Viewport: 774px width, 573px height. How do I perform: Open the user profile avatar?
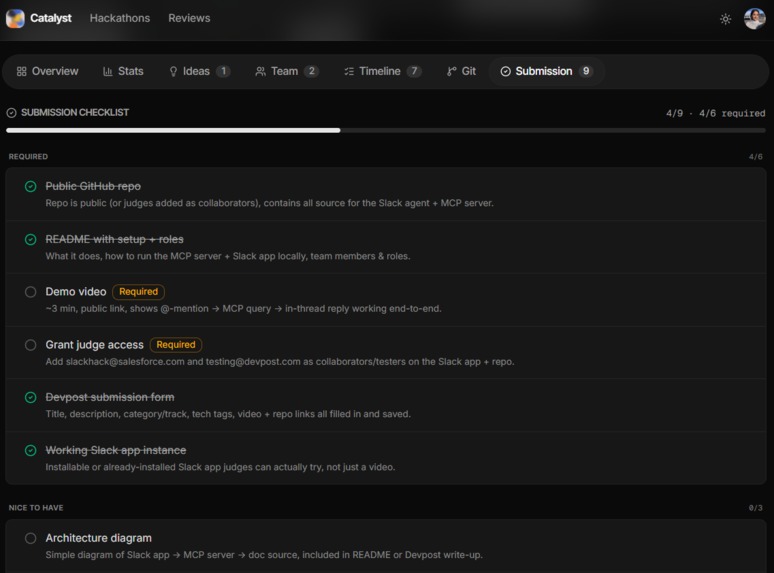click(x=754, y=19)
